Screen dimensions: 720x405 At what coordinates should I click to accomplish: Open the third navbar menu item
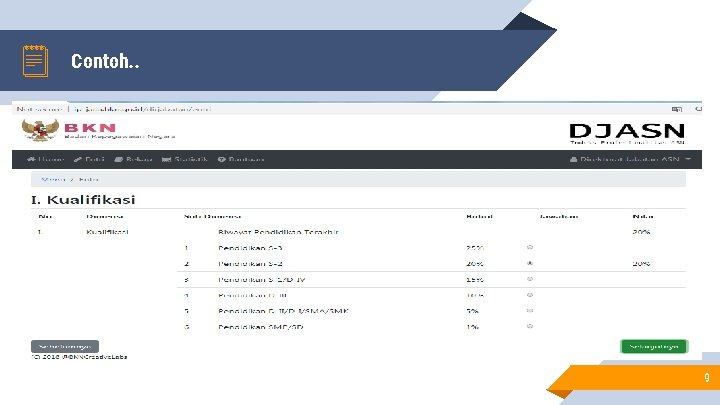pos(133,159)
